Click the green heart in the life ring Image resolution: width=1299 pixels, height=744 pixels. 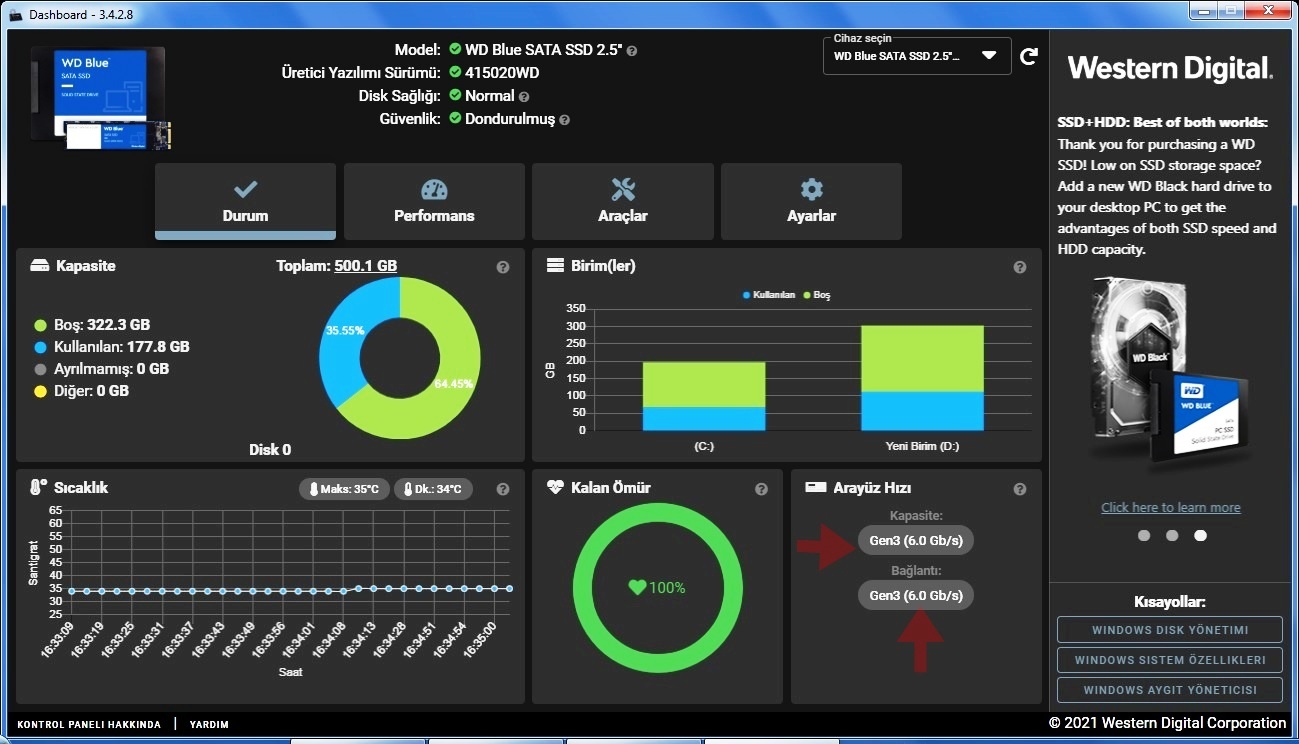(x=637, y=588)
